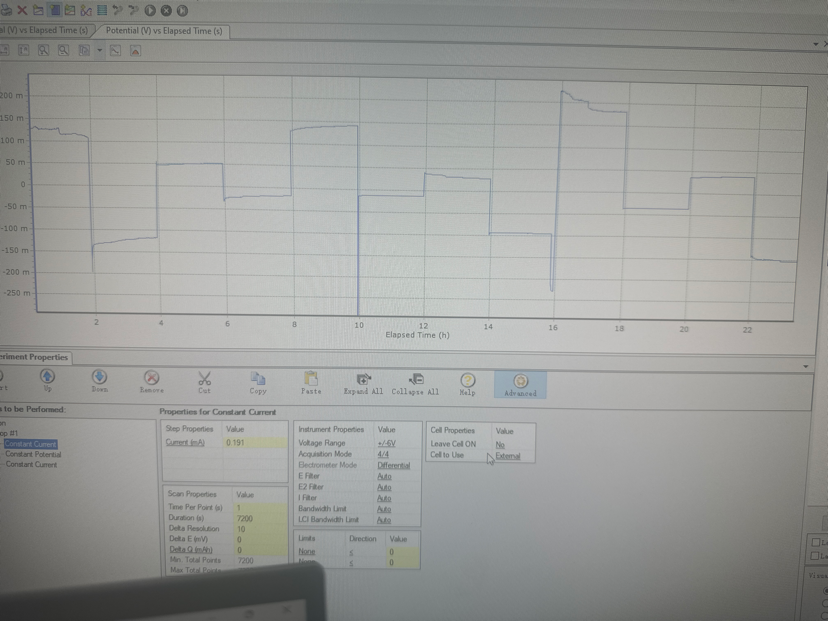The height and width of the screenshot is (621, 828).
Task: Click the graph cursor tool icon
Action: [x=84, y=50]
